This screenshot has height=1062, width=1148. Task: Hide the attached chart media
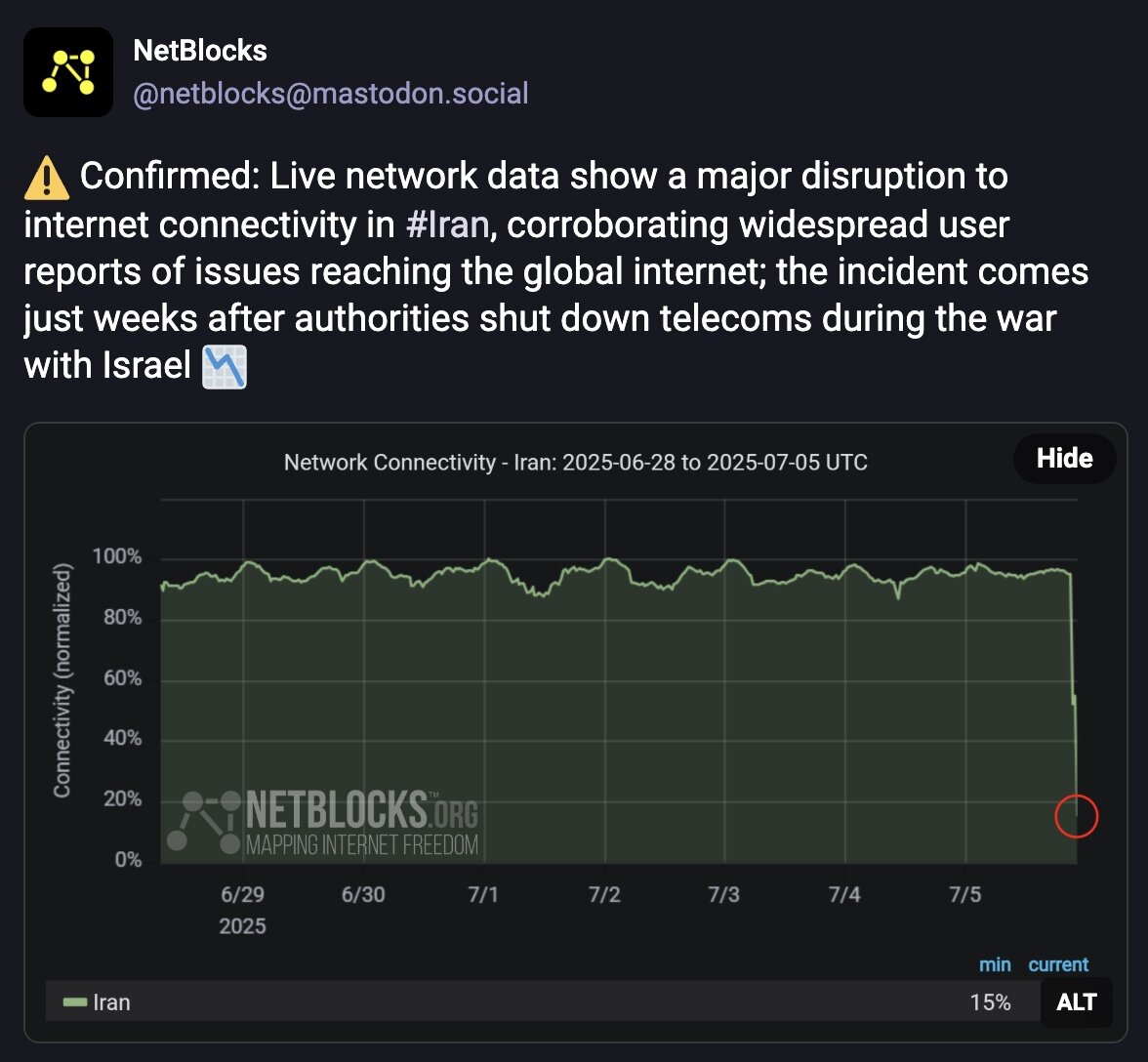coord(1064,459)
